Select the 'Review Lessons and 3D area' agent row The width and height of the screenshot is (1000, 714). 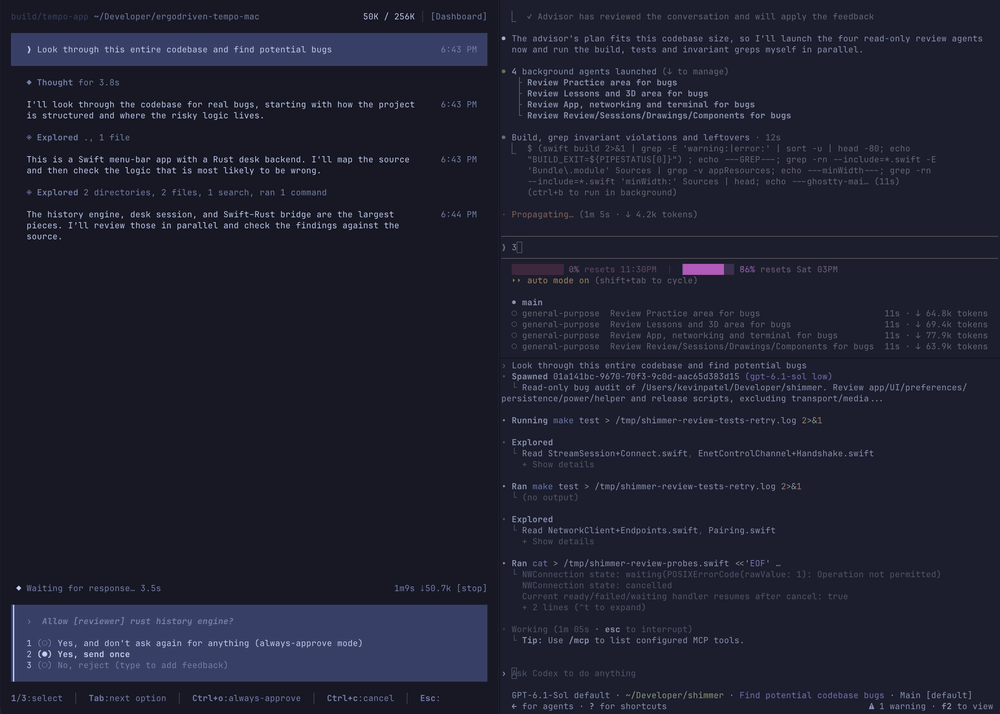(x=750, y=324)
